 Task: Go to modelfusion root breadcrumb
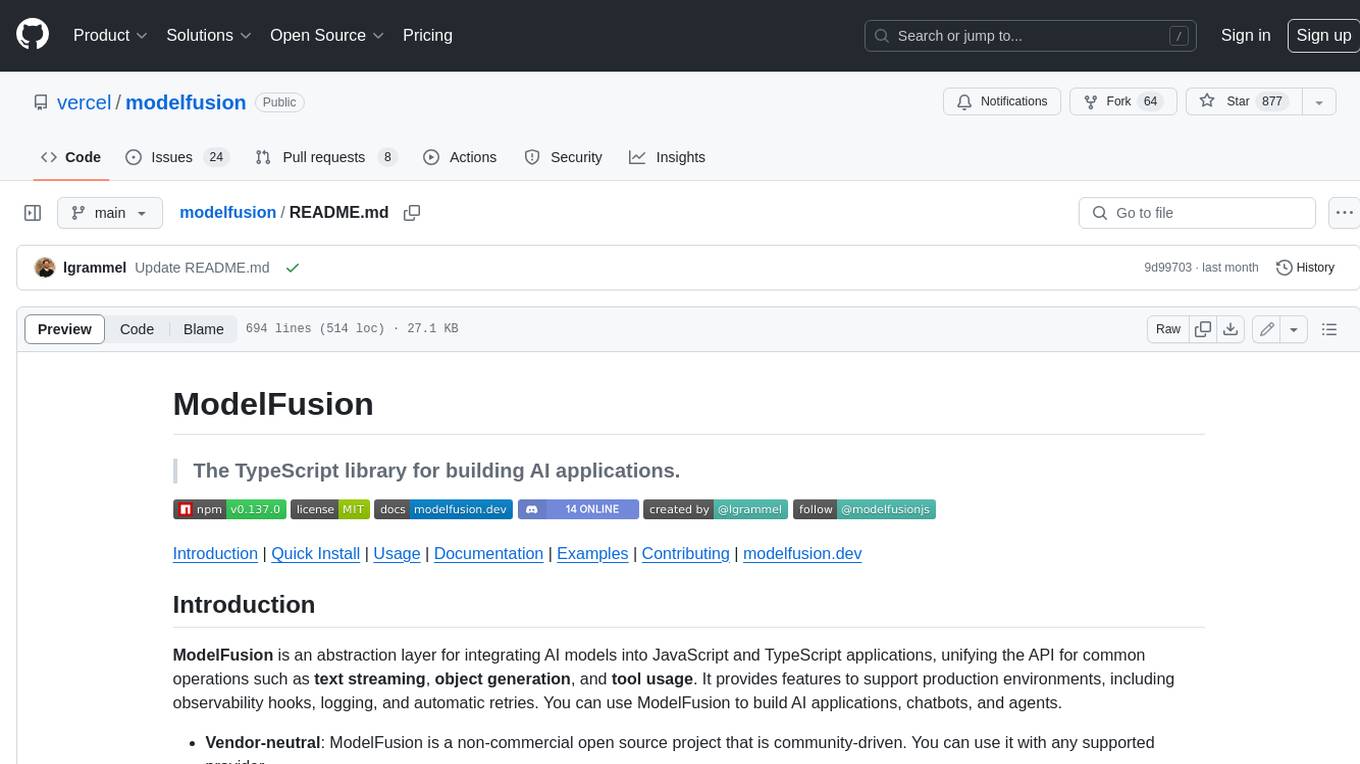click(228, 212)
